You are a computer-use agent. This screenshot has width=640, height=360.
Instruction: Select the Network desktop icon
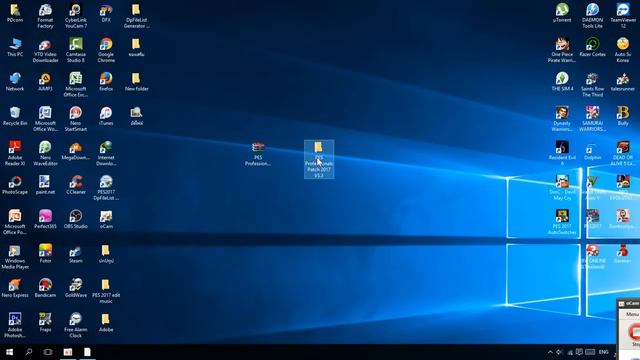15,82
